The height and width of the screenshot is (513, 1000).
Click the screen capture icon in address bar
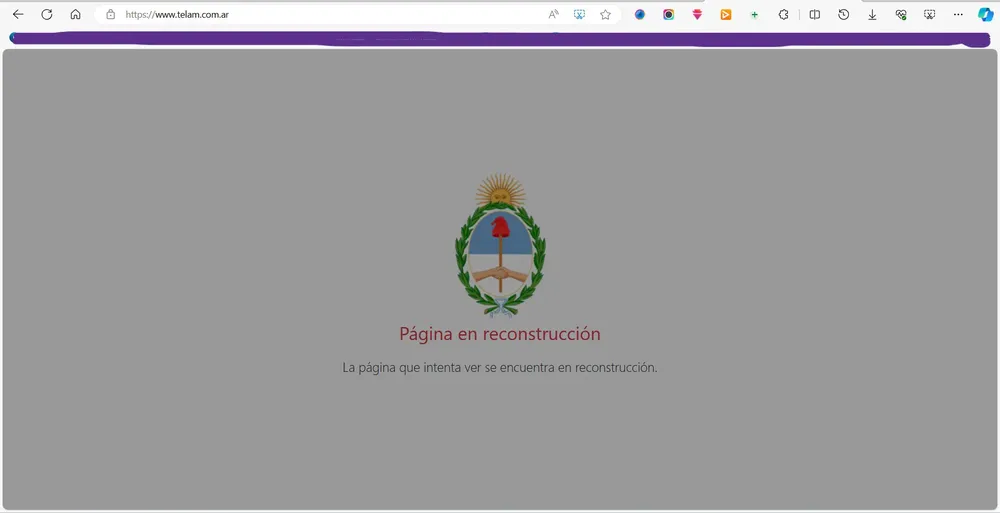(579, 15)
